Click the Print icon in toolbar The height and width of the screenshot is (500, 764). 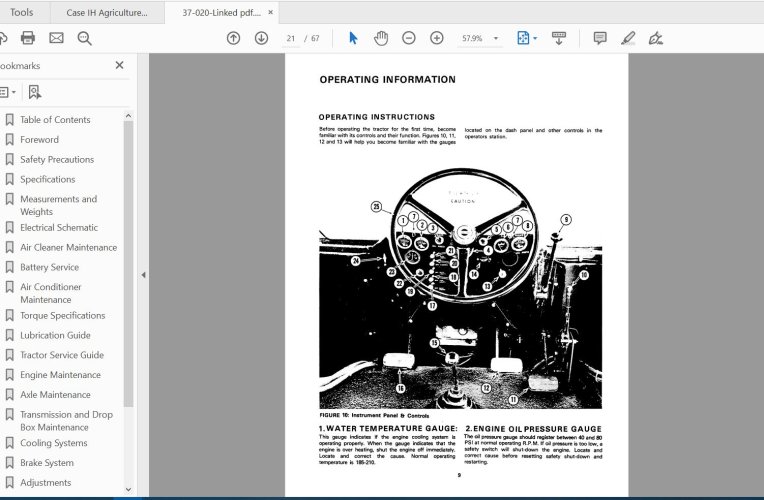(x=28, y=38)
